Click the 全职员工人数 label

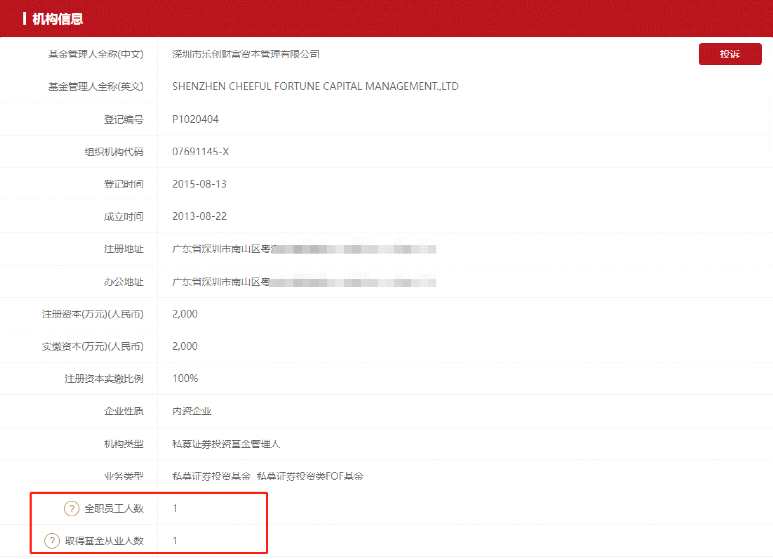click(x=114, y=508)
